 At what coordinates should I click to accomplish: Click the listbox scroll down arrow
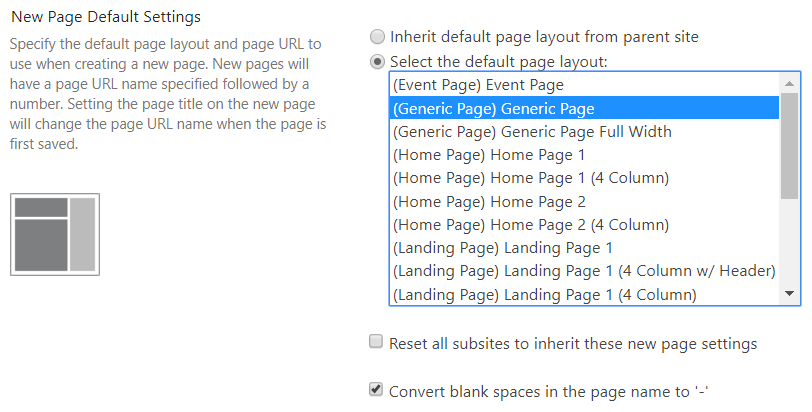[x=789, y=294]
